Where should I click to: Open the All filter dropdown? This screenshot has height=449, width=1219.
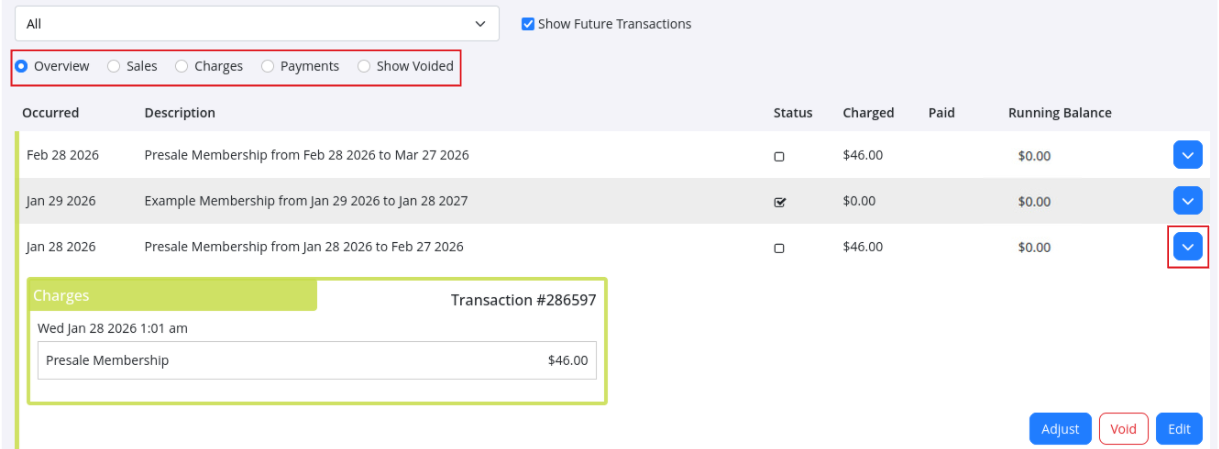[x=256, y=24]
